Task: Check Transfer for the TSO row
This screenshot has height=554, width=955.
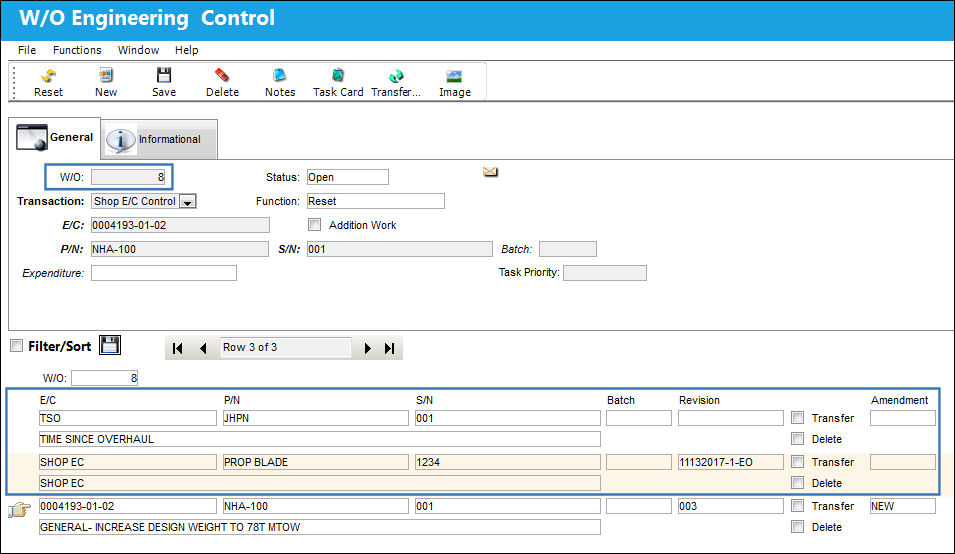Action: [797, 418]
